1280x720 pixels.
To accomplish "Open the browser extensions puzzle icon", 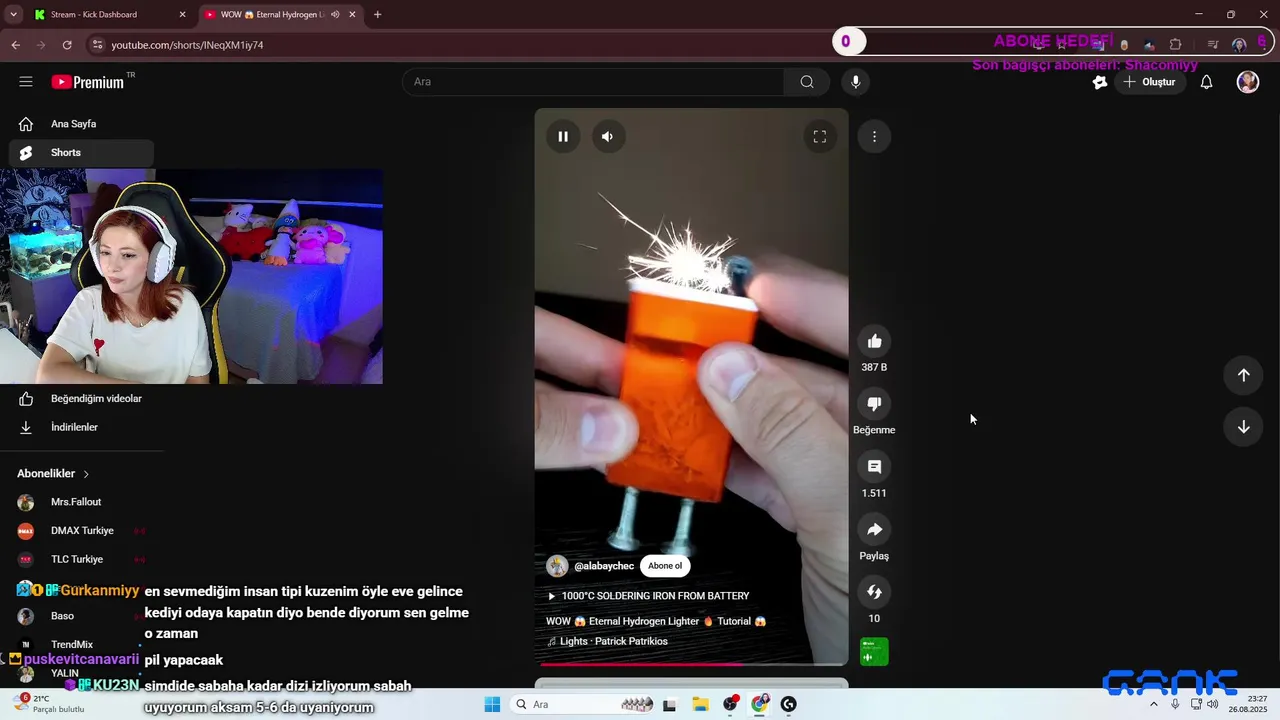I will (1175, 45).
